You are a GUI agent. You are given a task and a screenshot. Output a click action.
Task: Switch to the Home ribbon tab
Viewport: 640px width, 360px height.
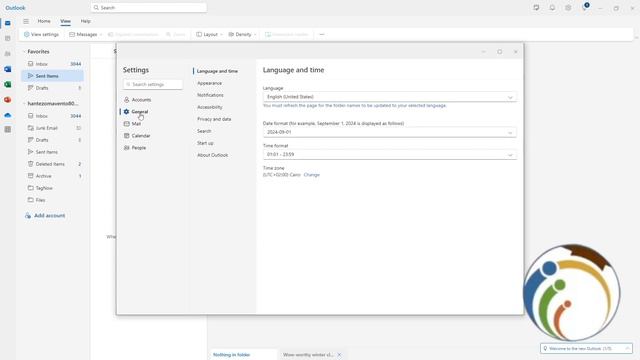coord(44,21)
